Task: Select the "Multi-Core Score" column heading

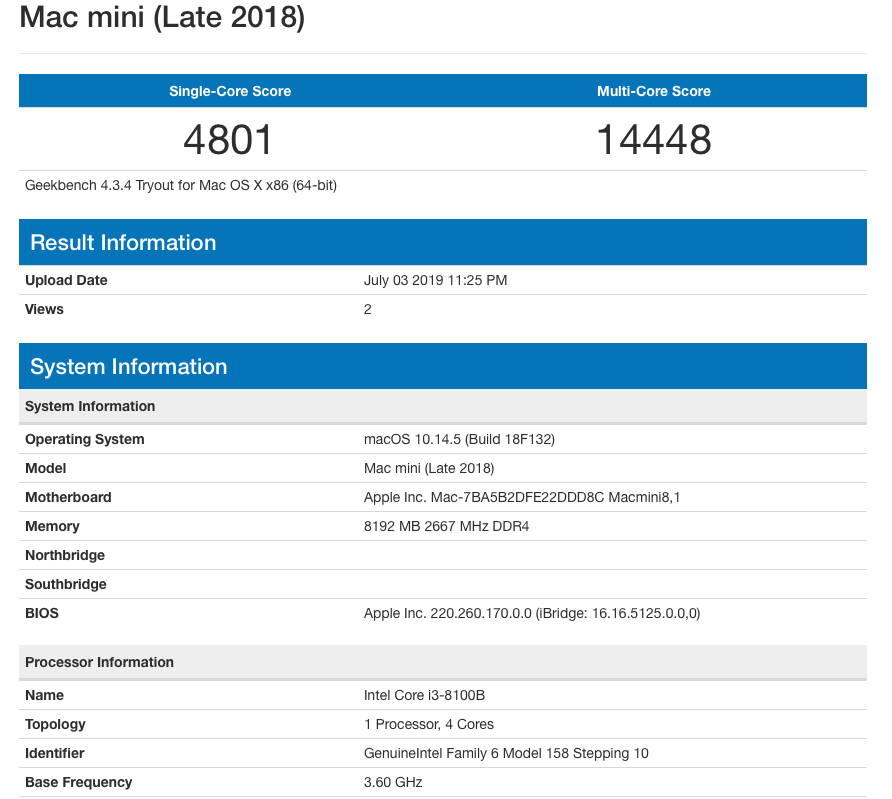Action: tap(654, 91)
